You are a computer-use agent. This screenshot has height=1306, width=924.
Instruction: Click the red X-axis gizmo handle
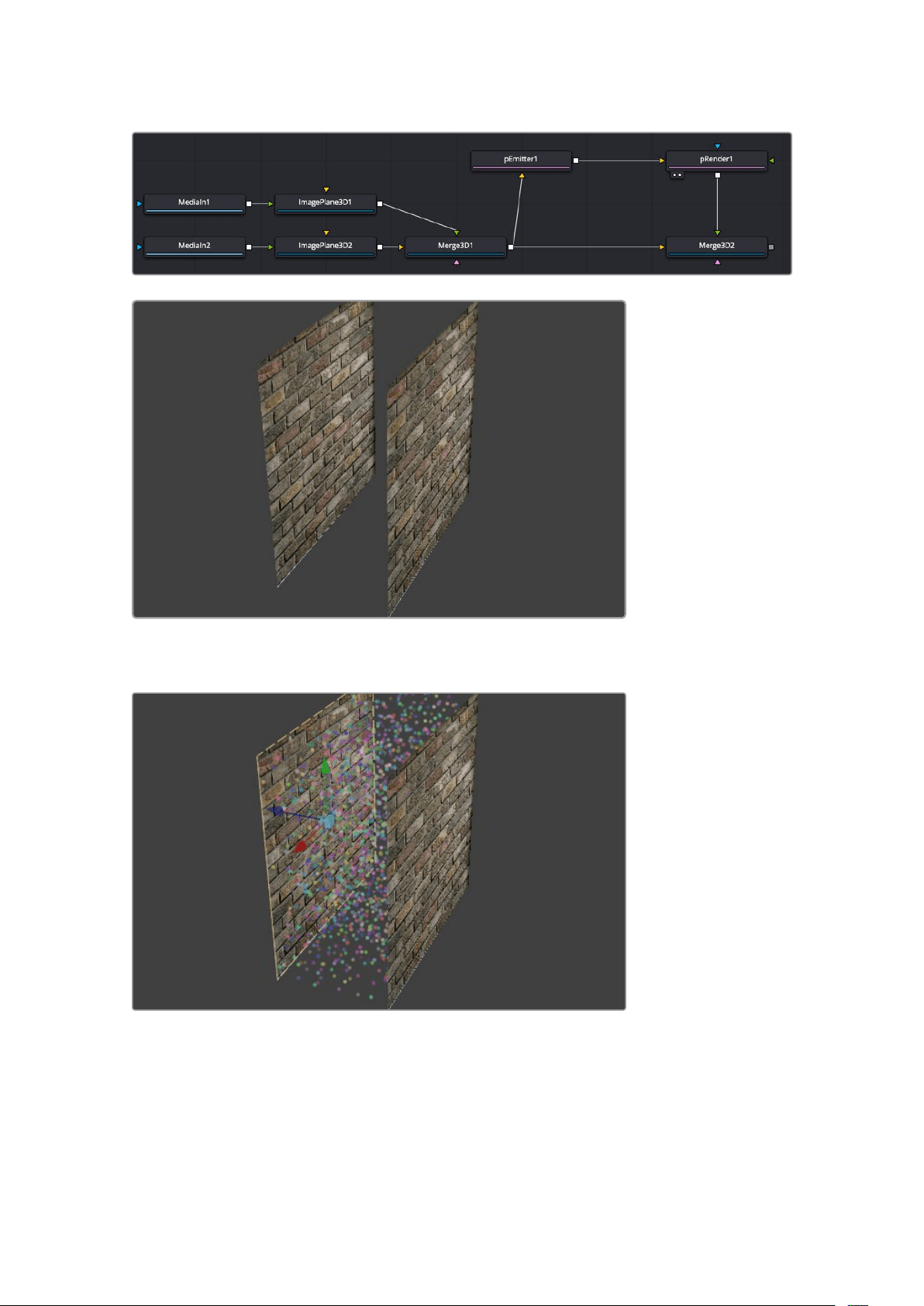click(300, 846)
